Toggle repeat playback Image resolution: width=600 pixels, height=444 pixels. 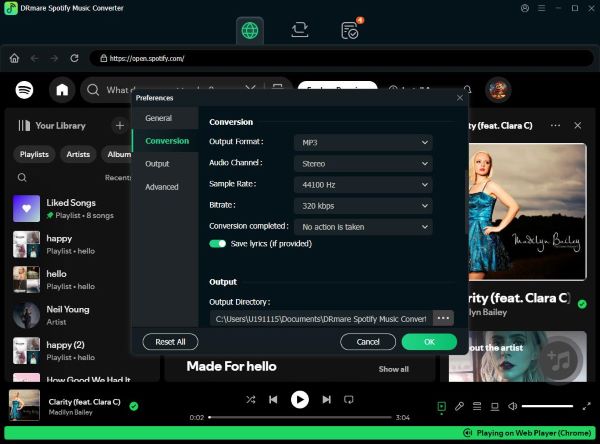click(349, 400)
